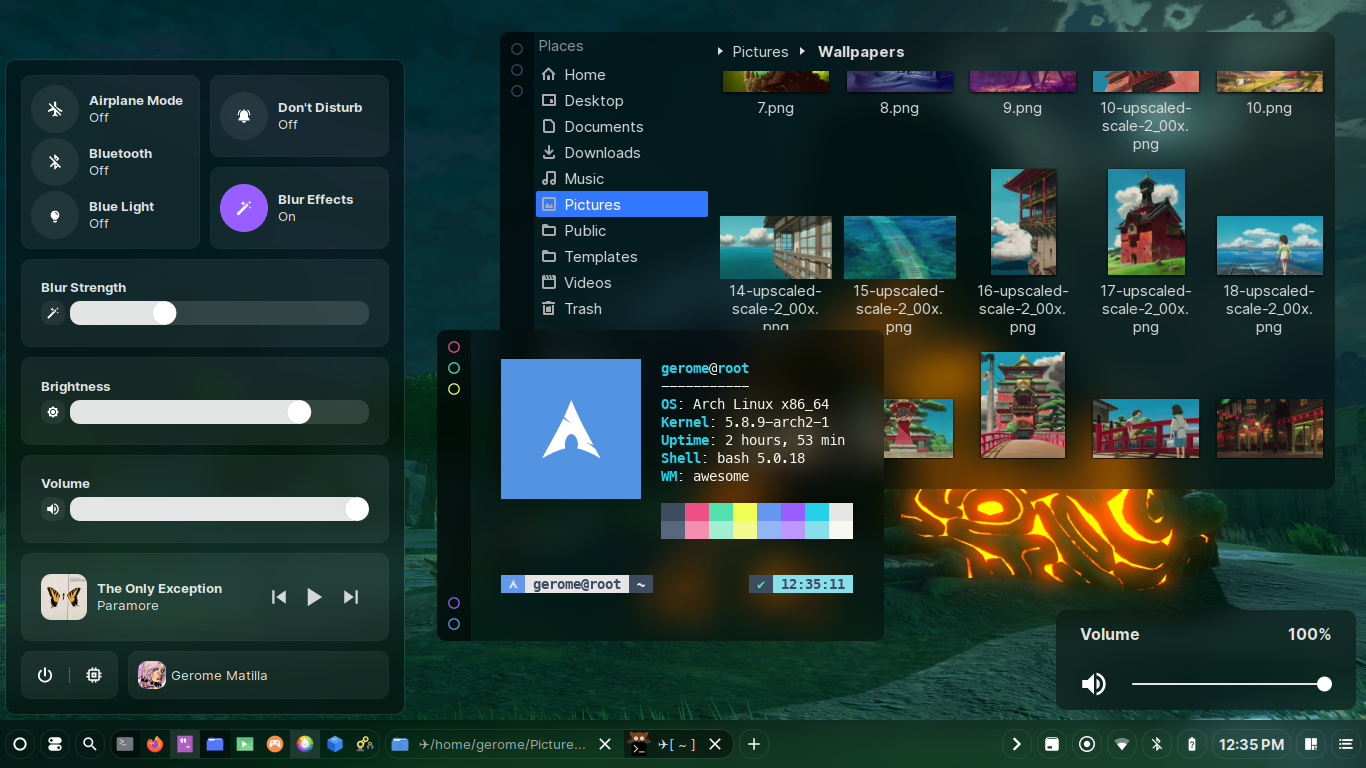Mute using the volume OSD speaker icon

pyautogui.click(x=1094, y=684)
